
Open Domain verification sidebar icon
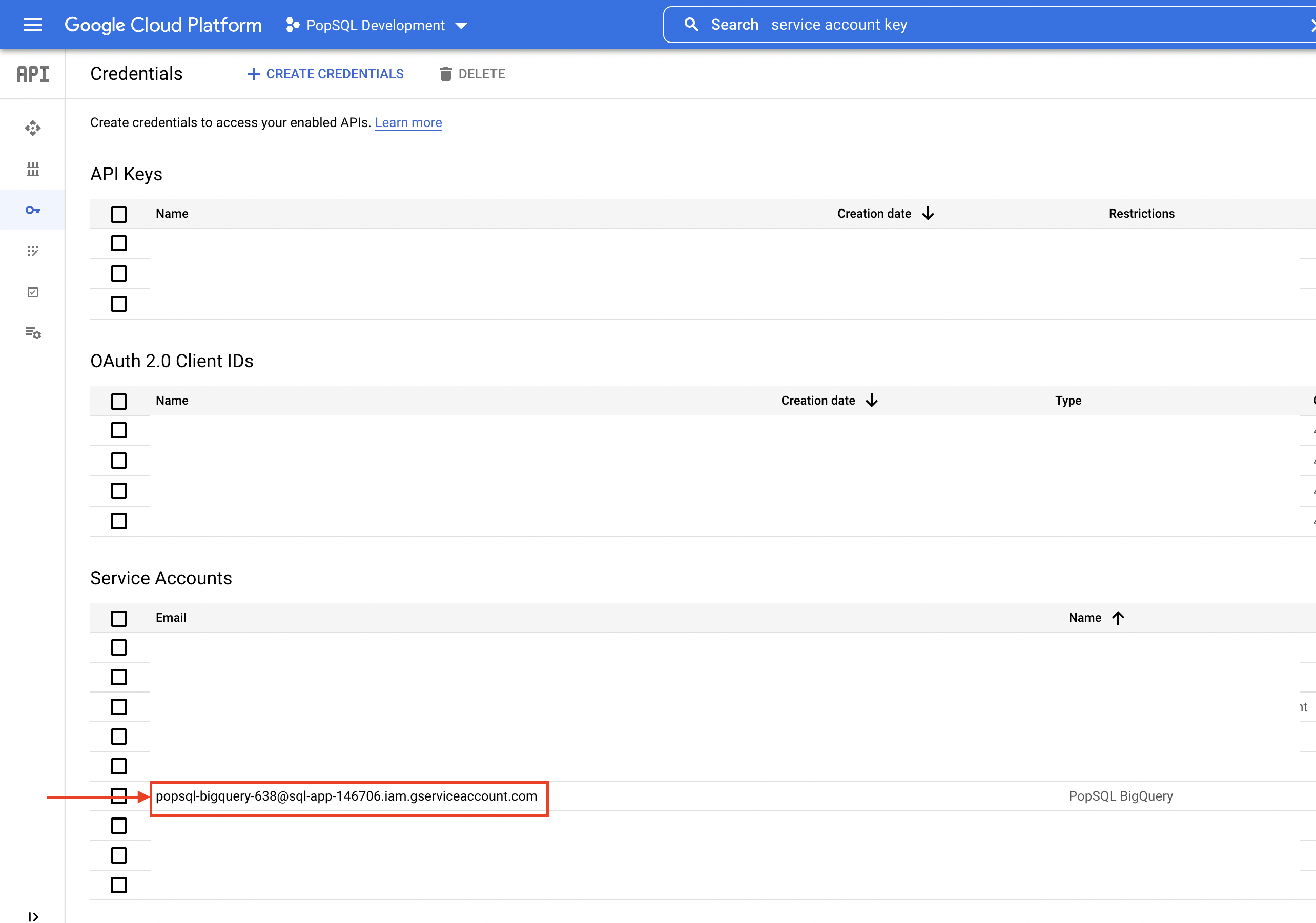click(33, 292)
